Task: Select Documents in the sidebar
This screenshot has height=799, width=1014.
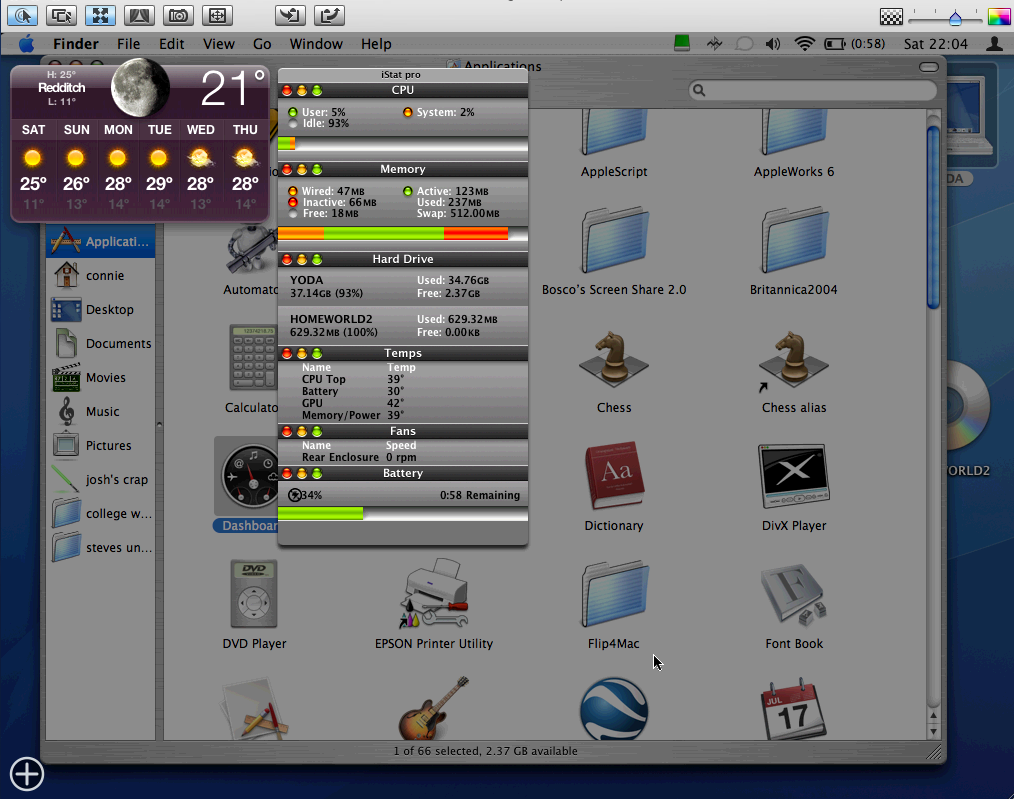Action: tap(100, 343)
